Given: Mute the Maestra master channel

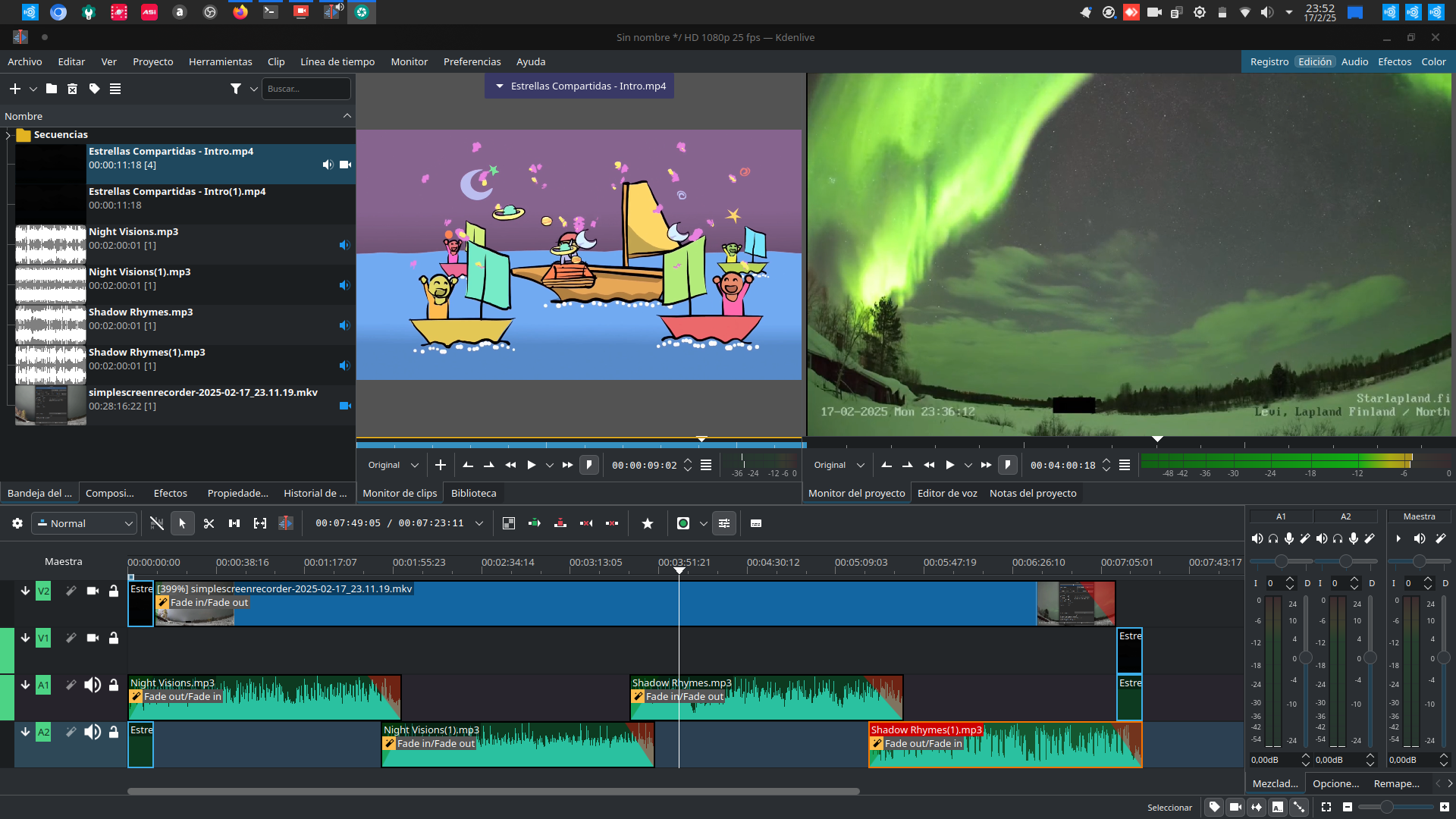Looking at the screenshot, I should (1420, 538).
